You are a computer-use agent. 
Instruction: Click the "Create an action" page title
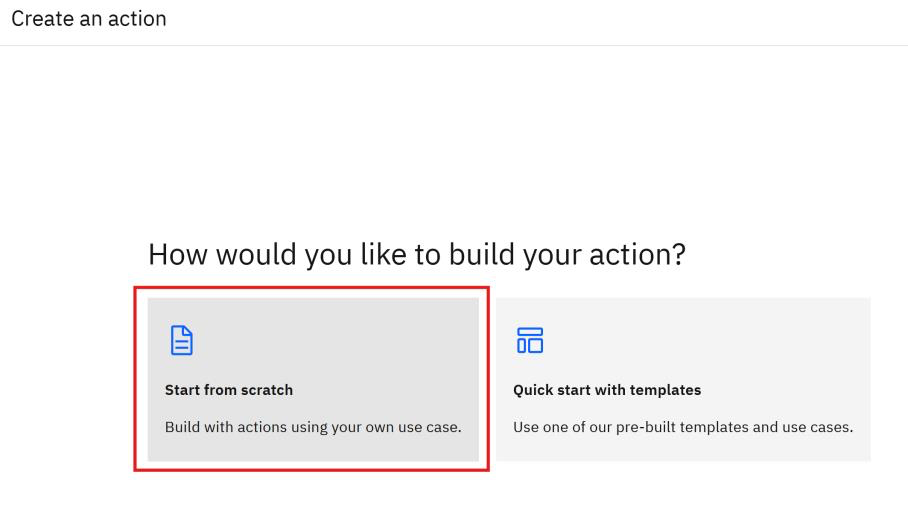[x=89, y=19]
